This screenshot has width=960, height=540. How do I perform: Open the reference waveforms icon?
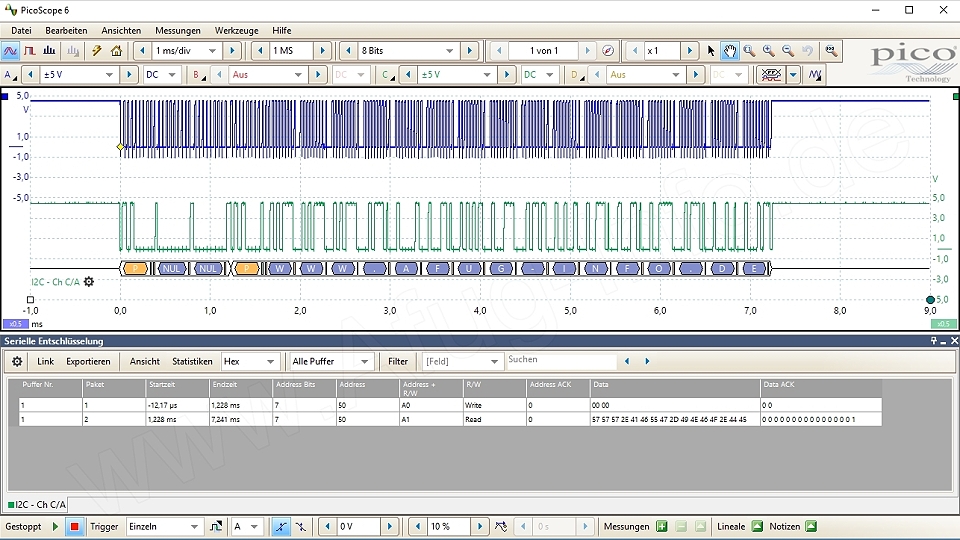[814, 75]
